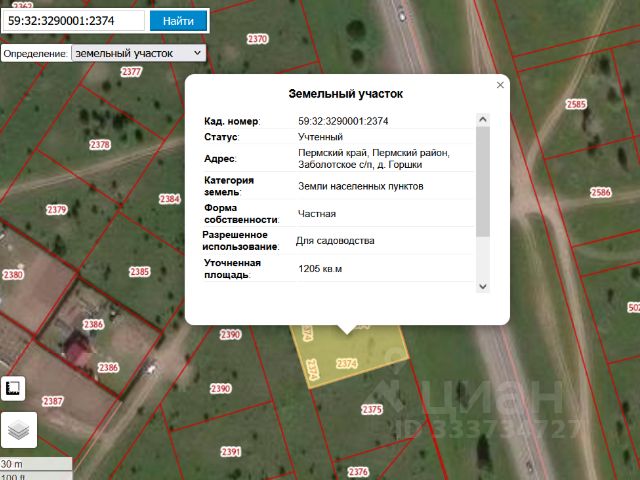The height and width of the screenshot is (480, 640).
Task: Click the popup scrollbar thumb
Action: pos(483,181)
